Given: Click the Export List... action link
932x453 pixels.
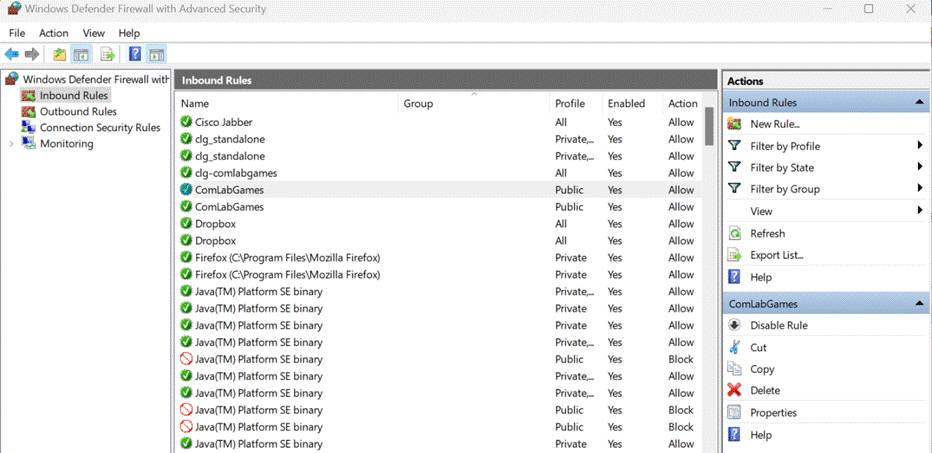Looking at the screenshot, I should [x=777, y=255].
